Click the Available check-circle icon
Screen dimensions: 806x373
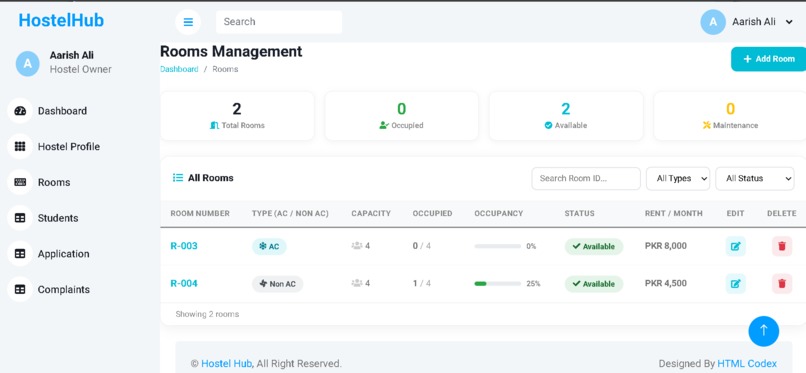(x=548, y=125)
